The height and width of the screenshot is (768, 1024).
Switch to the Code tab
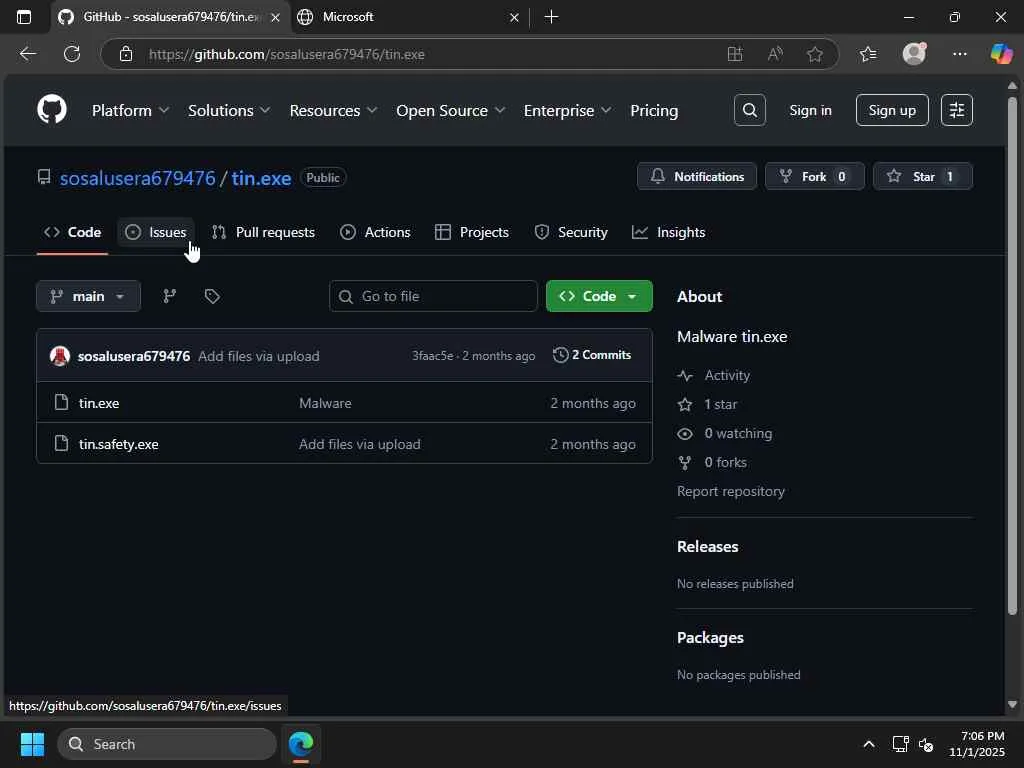[72, 232]
